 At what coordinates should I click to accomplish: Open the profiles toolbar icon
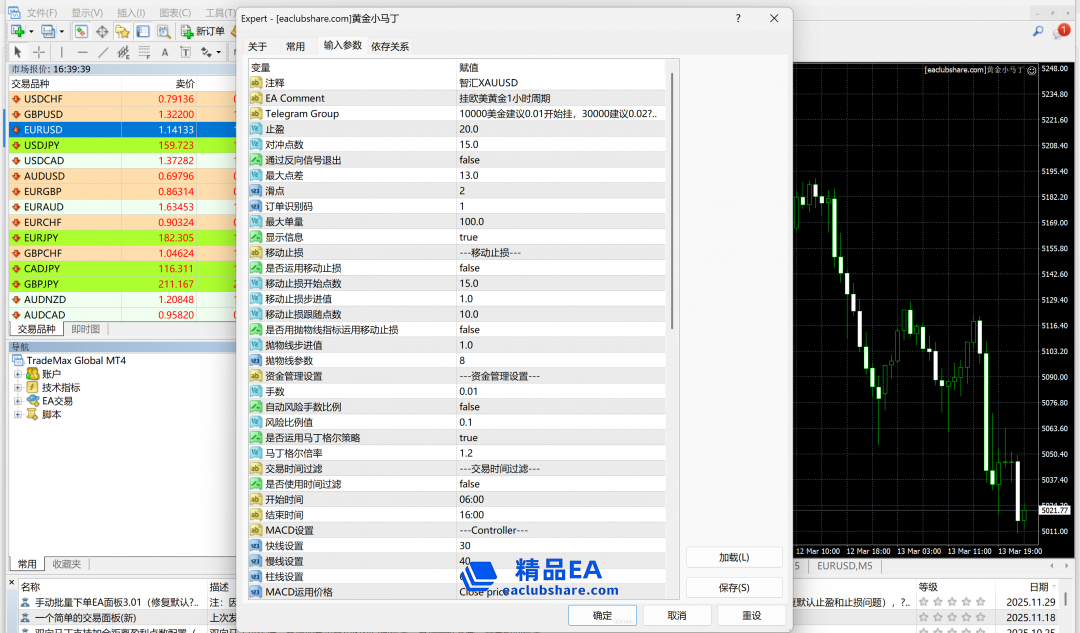tap(48, 31)
